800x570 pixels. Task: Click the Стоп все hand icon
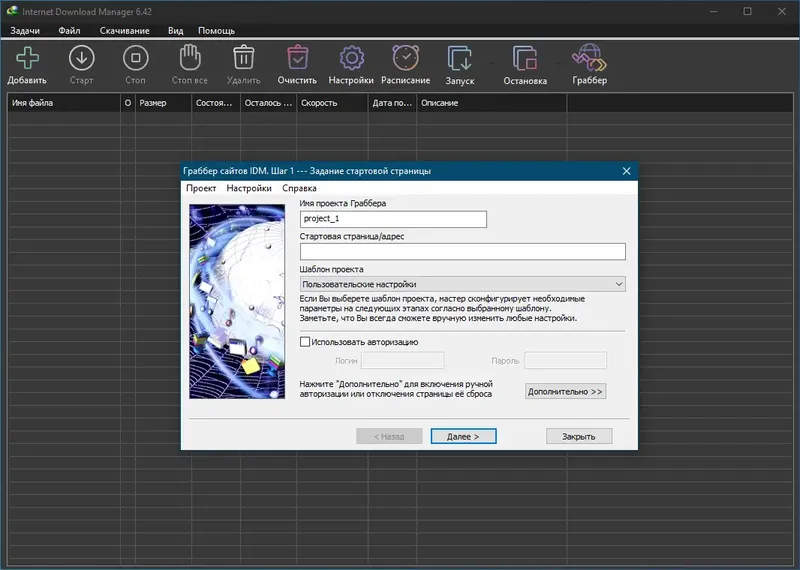190,58
